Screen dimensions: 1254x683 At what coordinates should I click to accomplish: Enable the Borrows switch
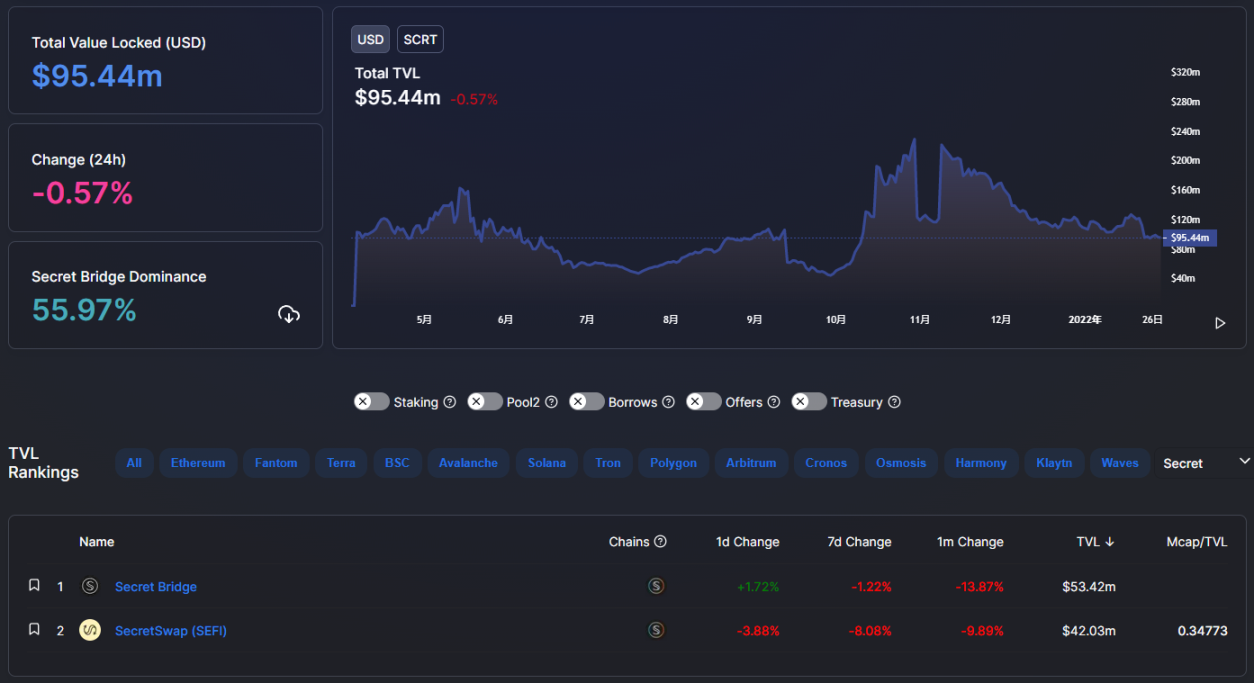587,401
